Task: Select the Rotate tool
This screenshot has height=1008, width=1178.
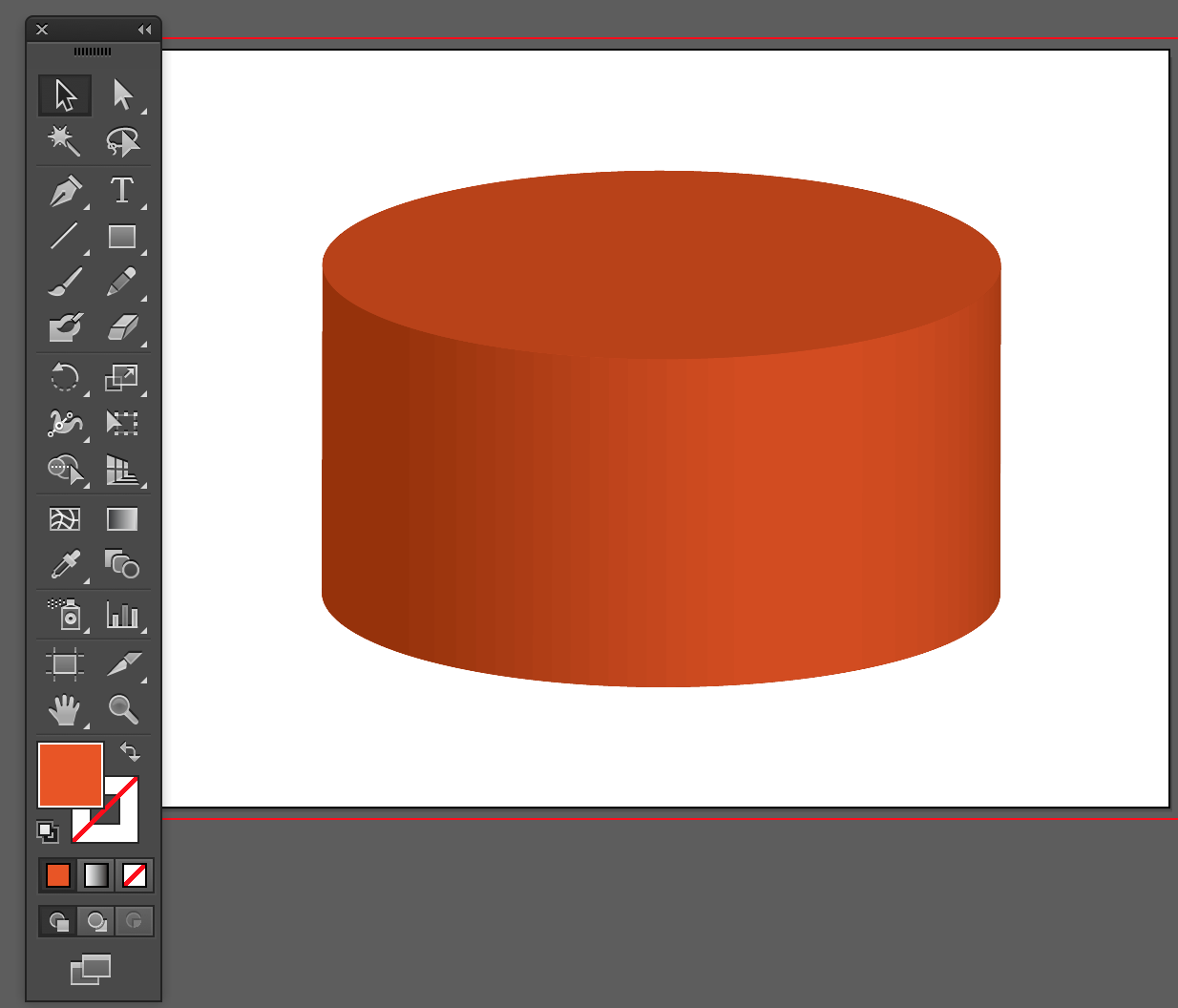Action: 65,377
